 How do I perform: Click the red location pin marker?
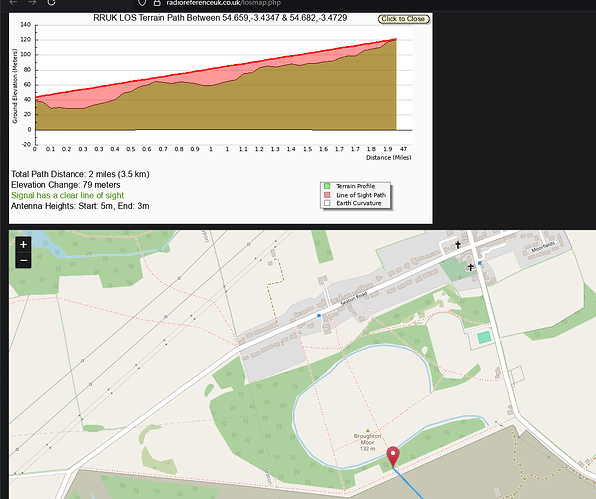[393, 456]
